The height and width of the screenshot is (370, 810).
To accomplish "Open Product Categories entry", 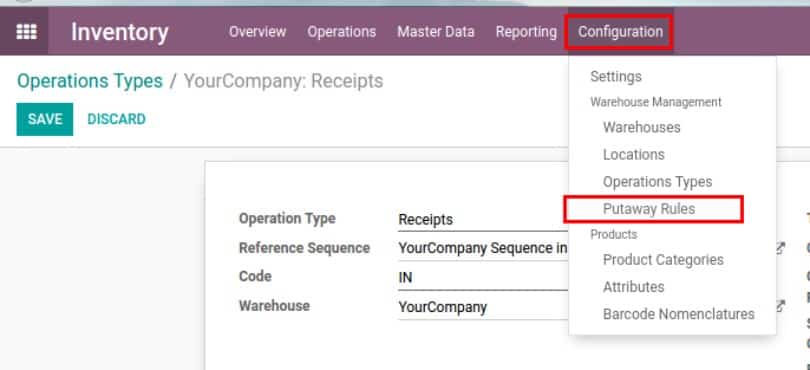I will coord(663,259).
